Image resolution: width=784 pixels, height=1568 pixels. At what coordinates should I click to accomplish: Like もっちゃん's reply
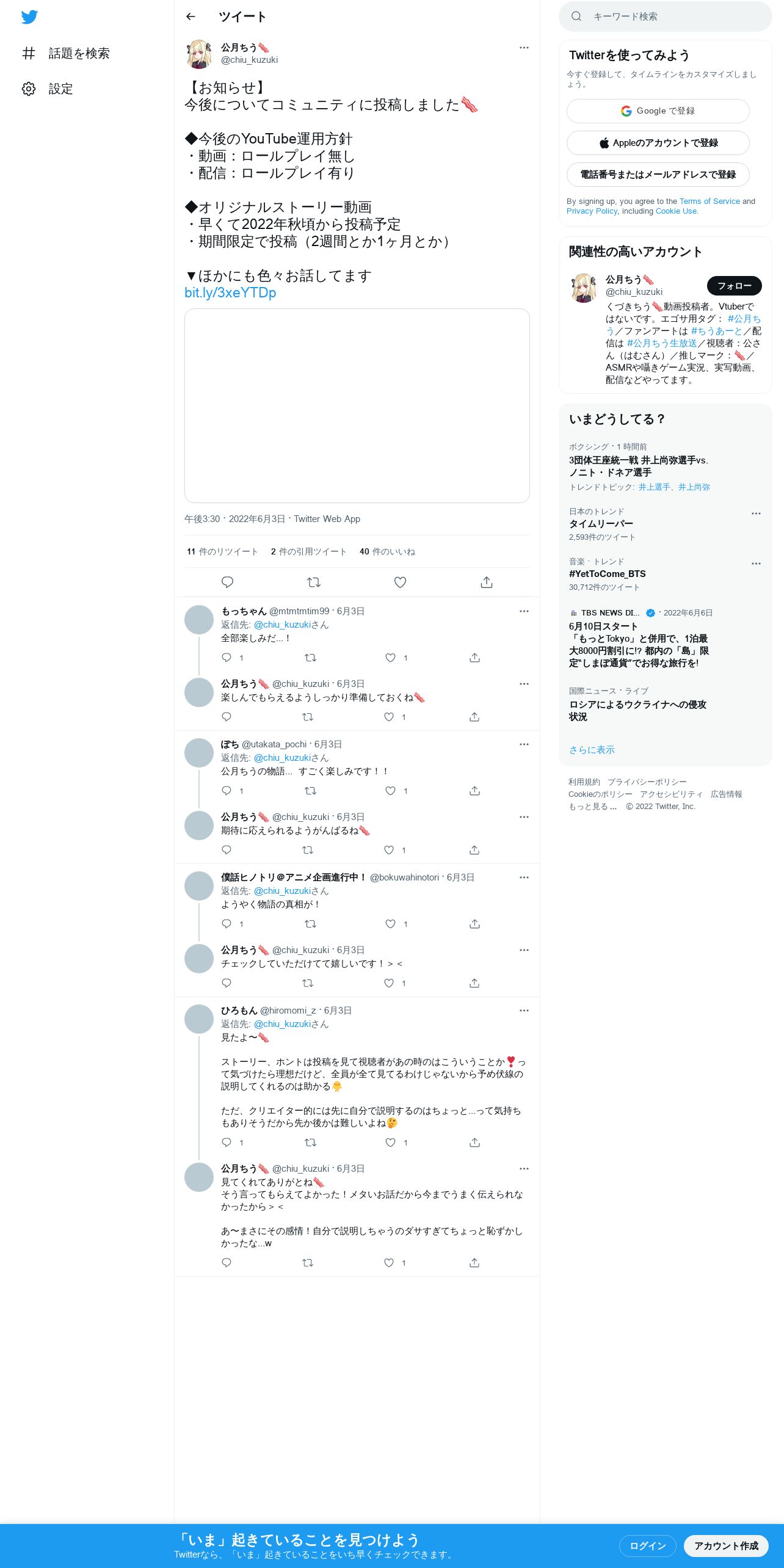click(x=391, y=658)
